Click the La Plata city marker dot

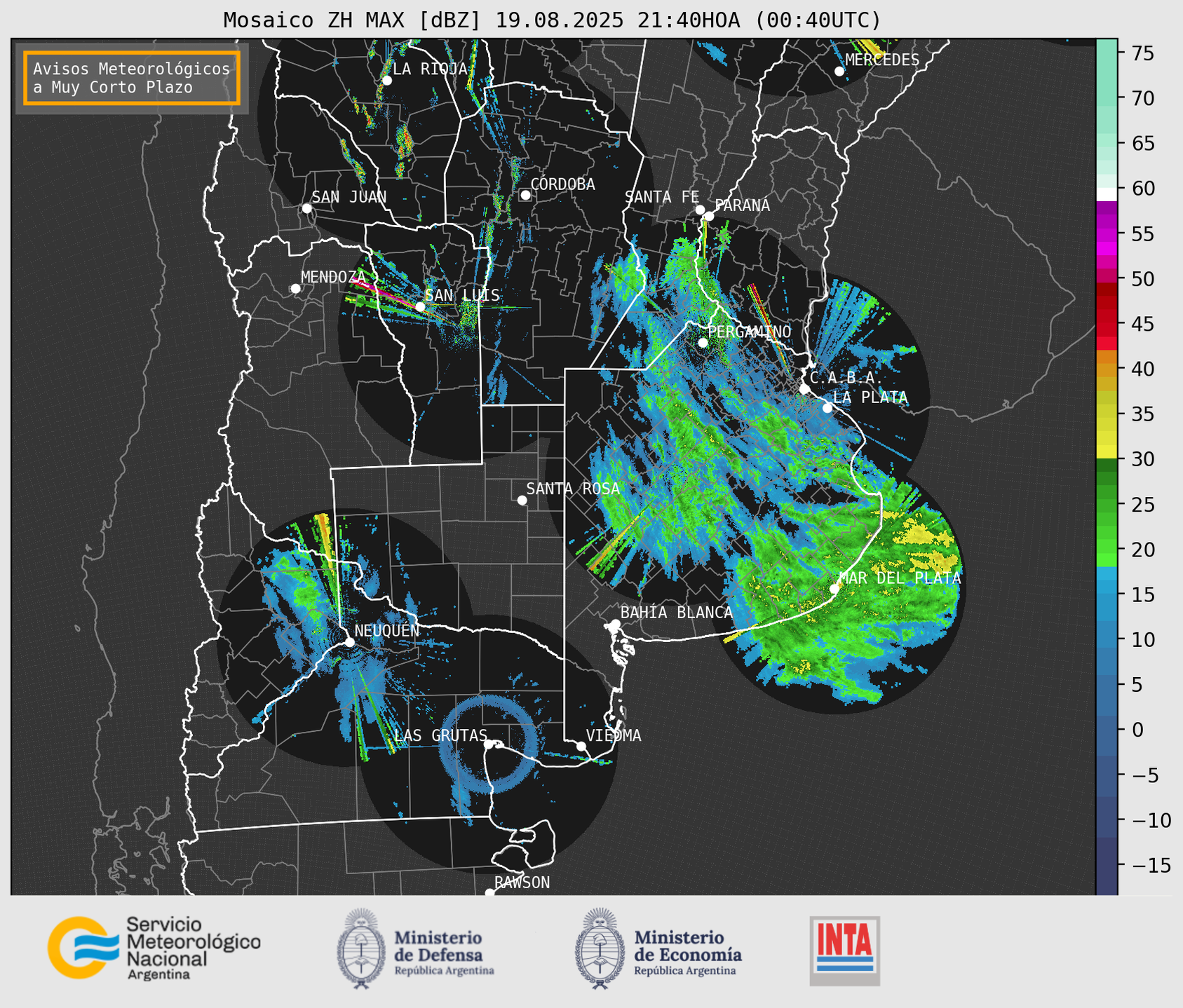point(827,408)
